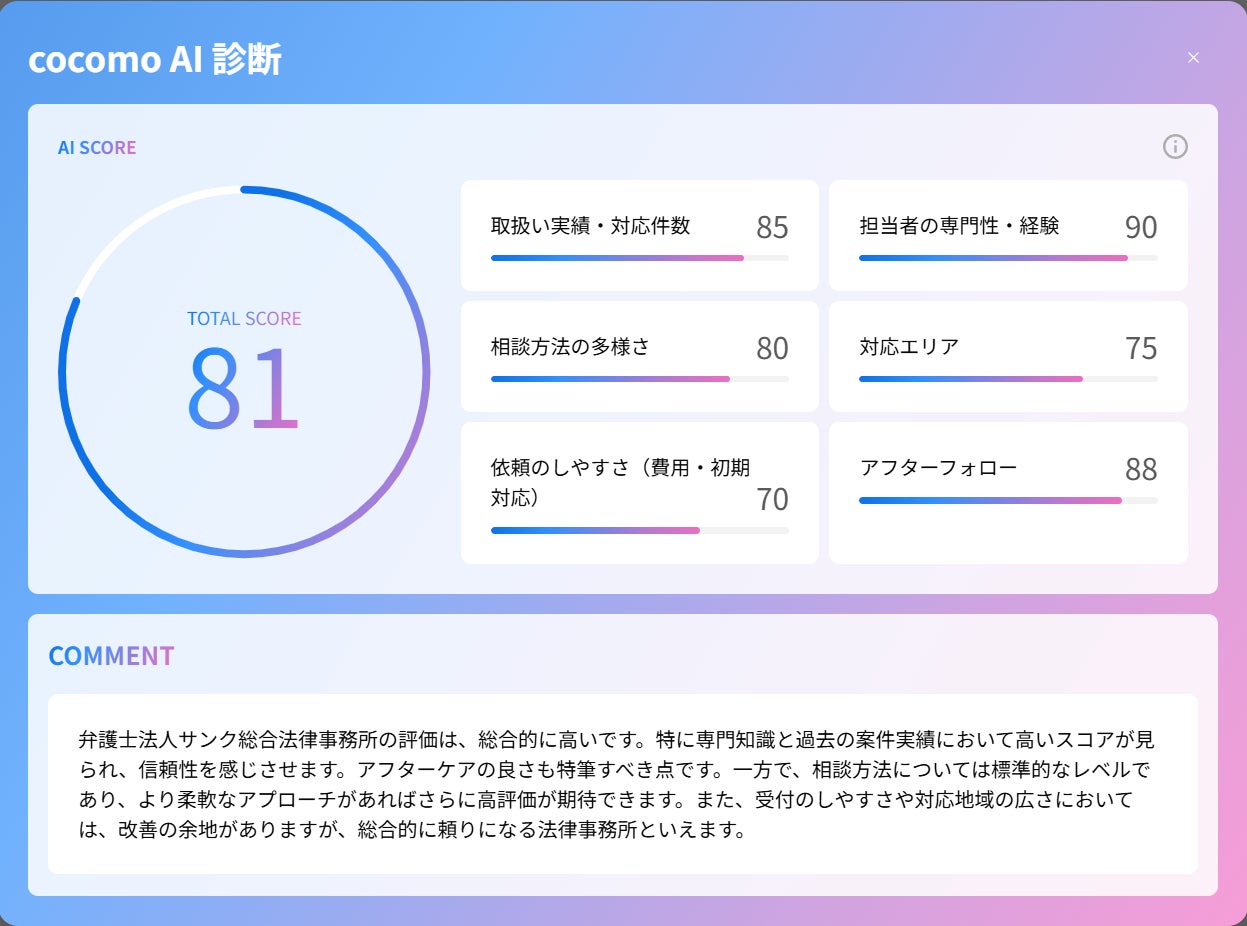Click the 対応エリア progress bar
This screenshot has width=1247, height=926.
click(1008, 379)
